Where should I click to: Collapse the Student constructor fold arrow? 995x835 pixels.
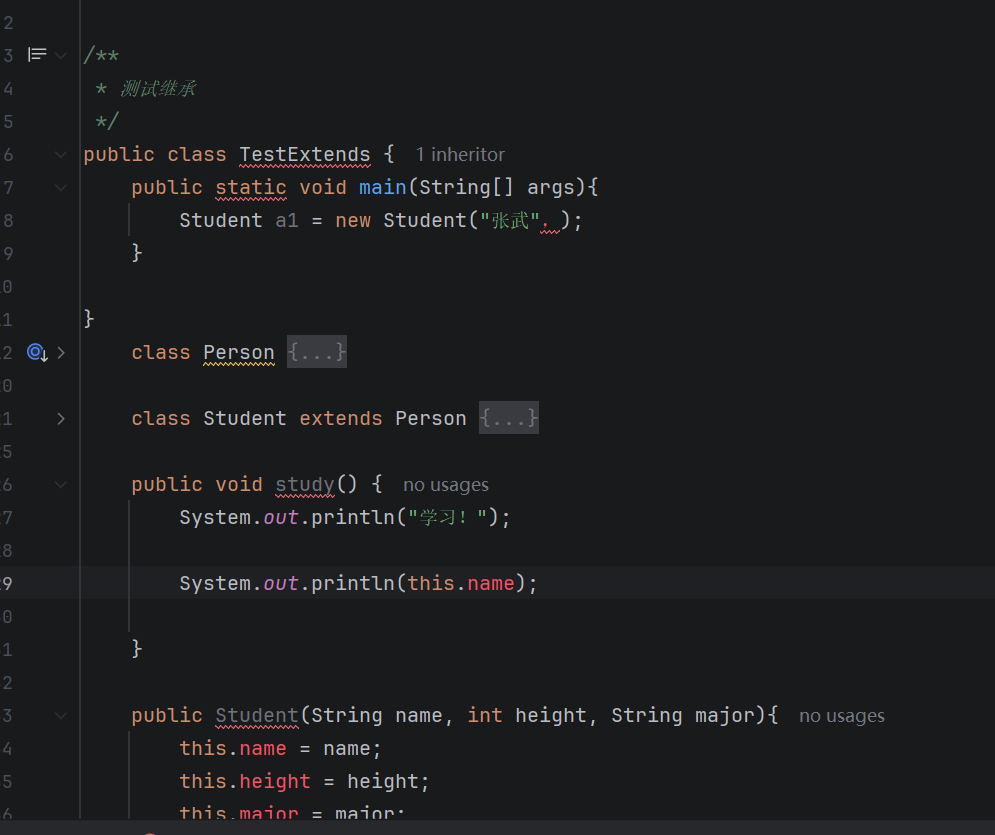click(x=61, y=716)
